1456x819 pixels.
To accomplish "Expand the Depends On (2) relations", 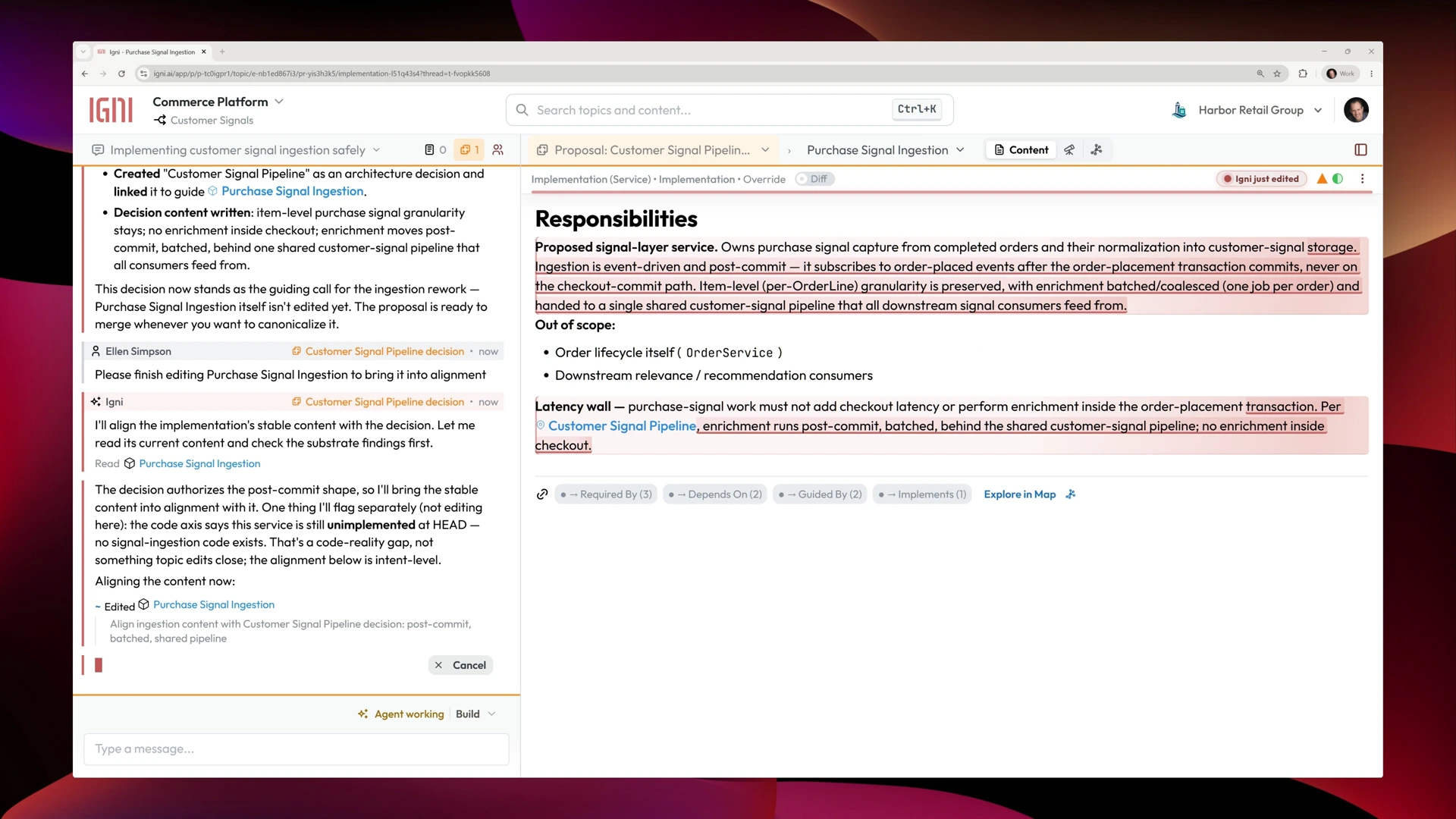I will pos(714,494).
